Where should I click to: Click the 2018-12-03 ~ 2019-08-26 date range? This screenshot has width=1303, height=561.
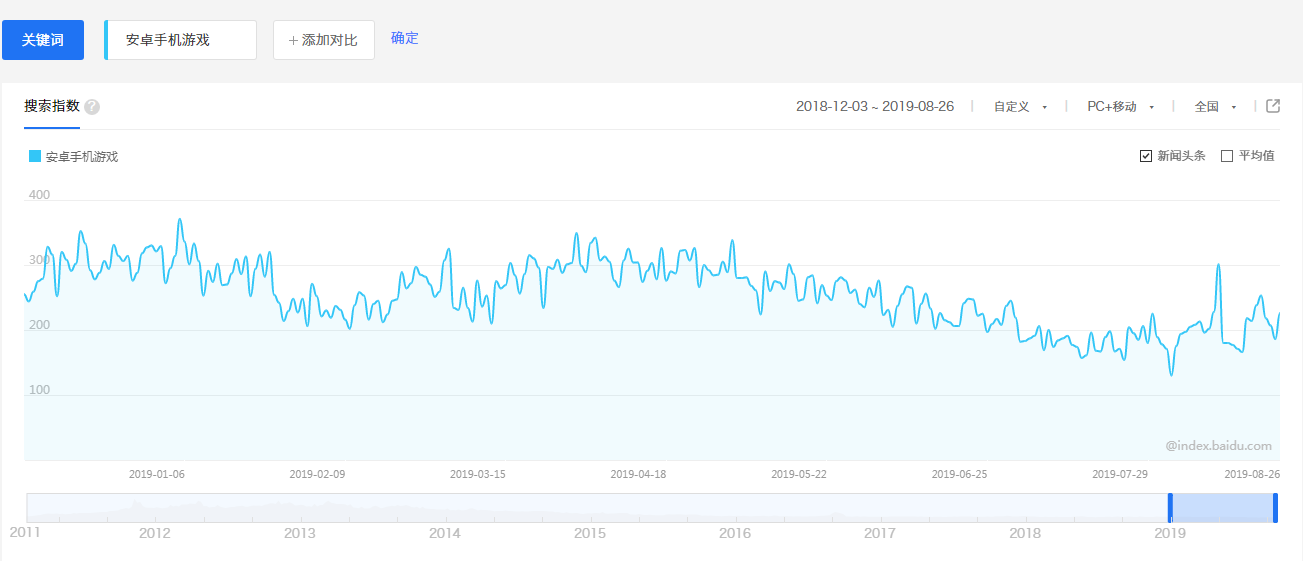click(874, 106)
